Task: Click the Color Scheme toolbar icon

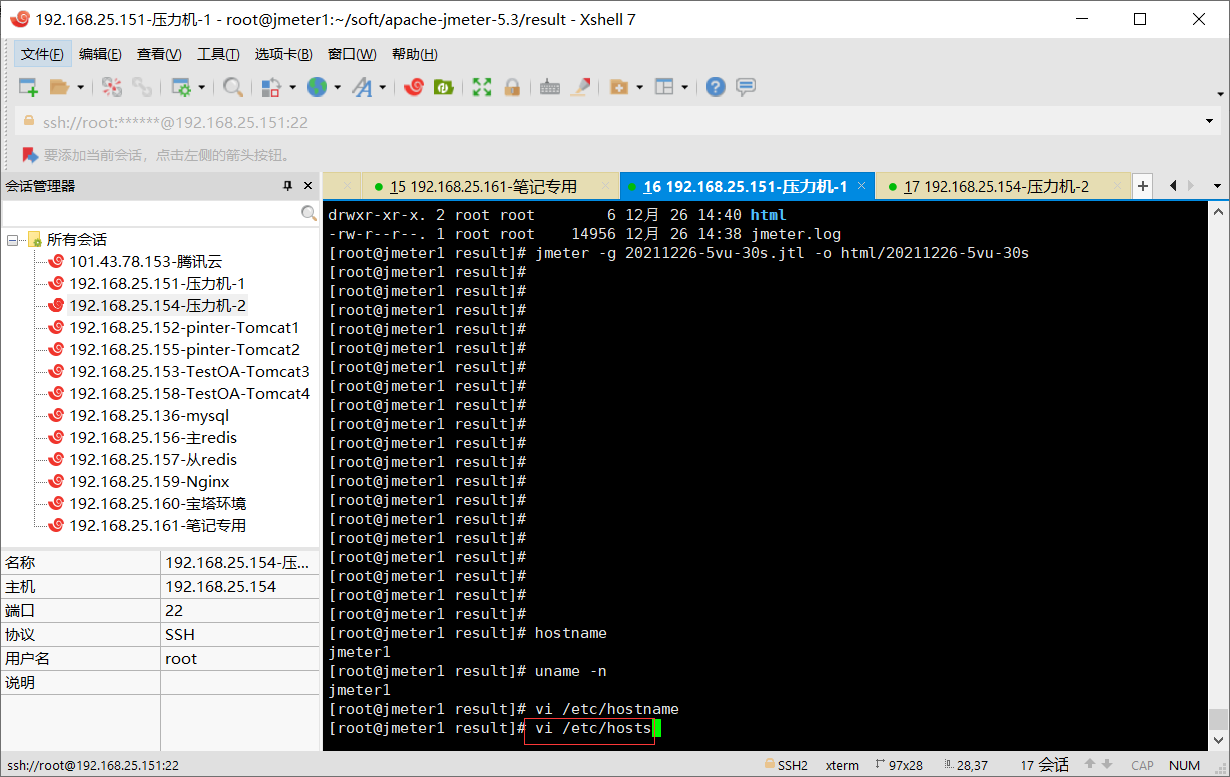Action: 271,87
